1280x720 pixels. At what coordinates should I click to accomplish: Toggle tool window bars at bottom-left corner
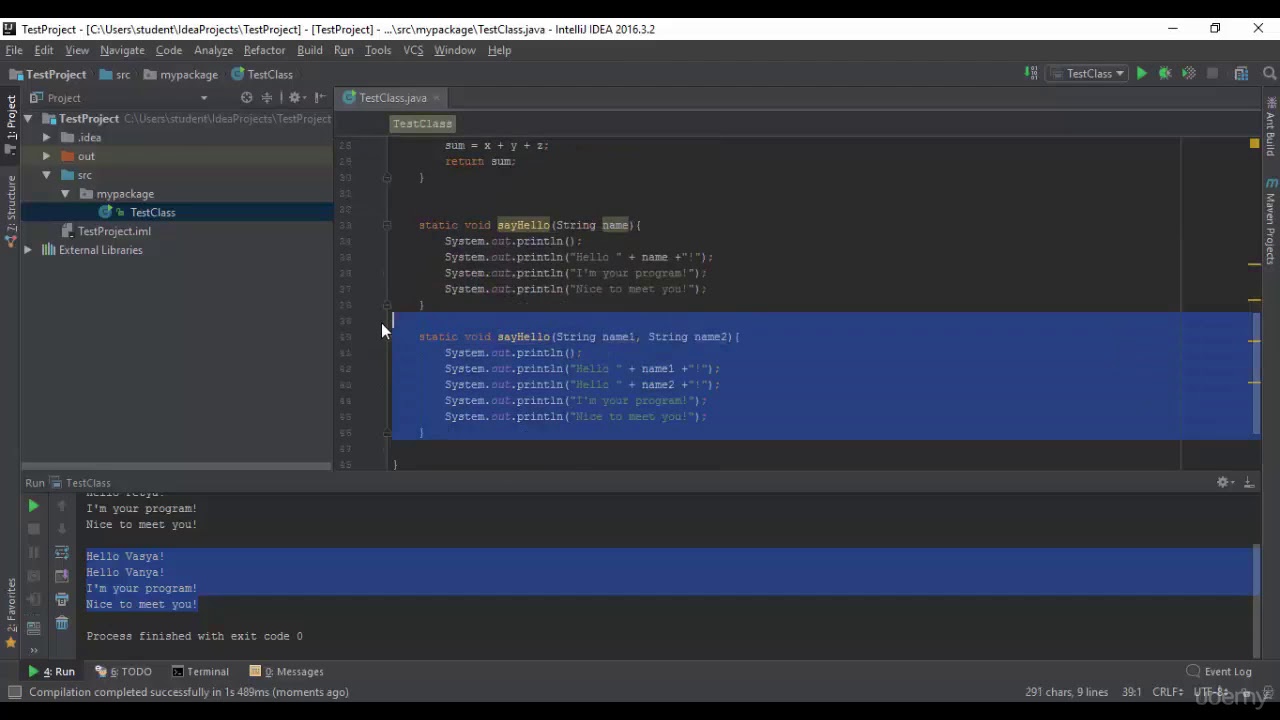click(x=14, y=692)
